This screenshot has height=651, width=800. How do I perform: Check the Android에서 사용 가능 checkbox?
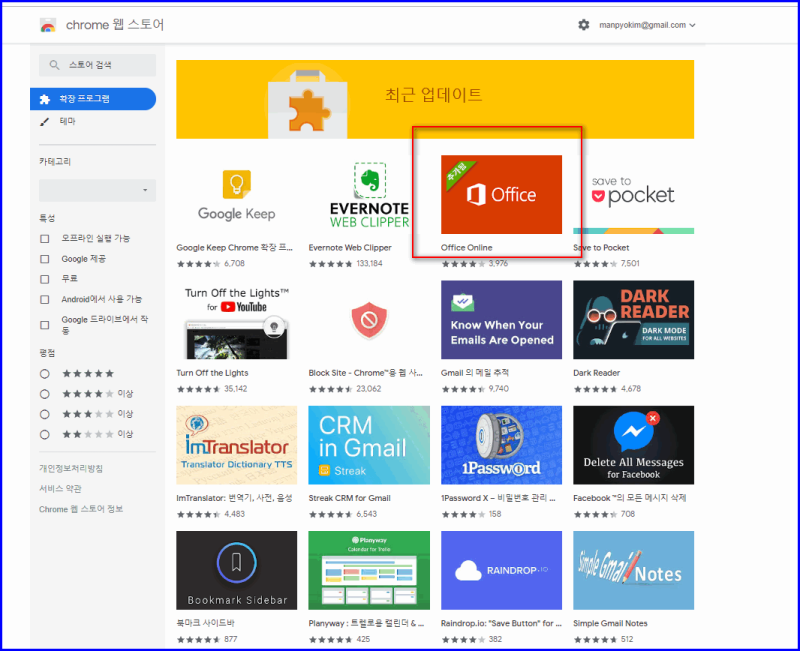pos(45,299)
